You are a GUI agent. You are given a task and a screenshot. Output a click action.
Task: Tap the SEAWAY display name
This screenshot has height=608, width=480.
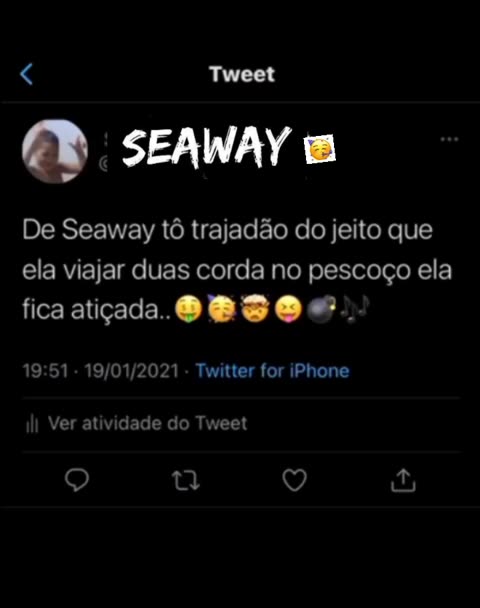207,147
